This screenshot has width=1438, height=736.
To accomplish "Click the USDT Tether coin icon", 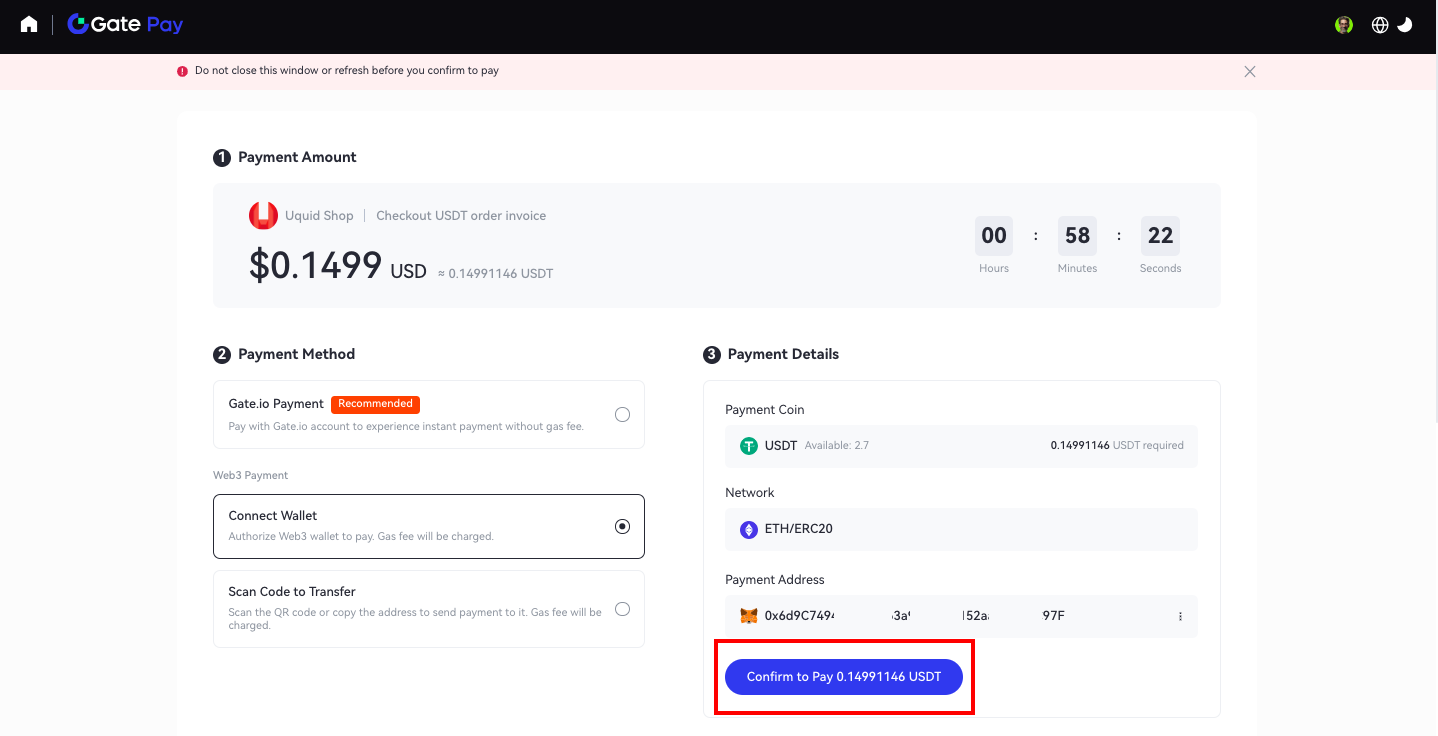I will pyautogui.click(x=749, y=446).
